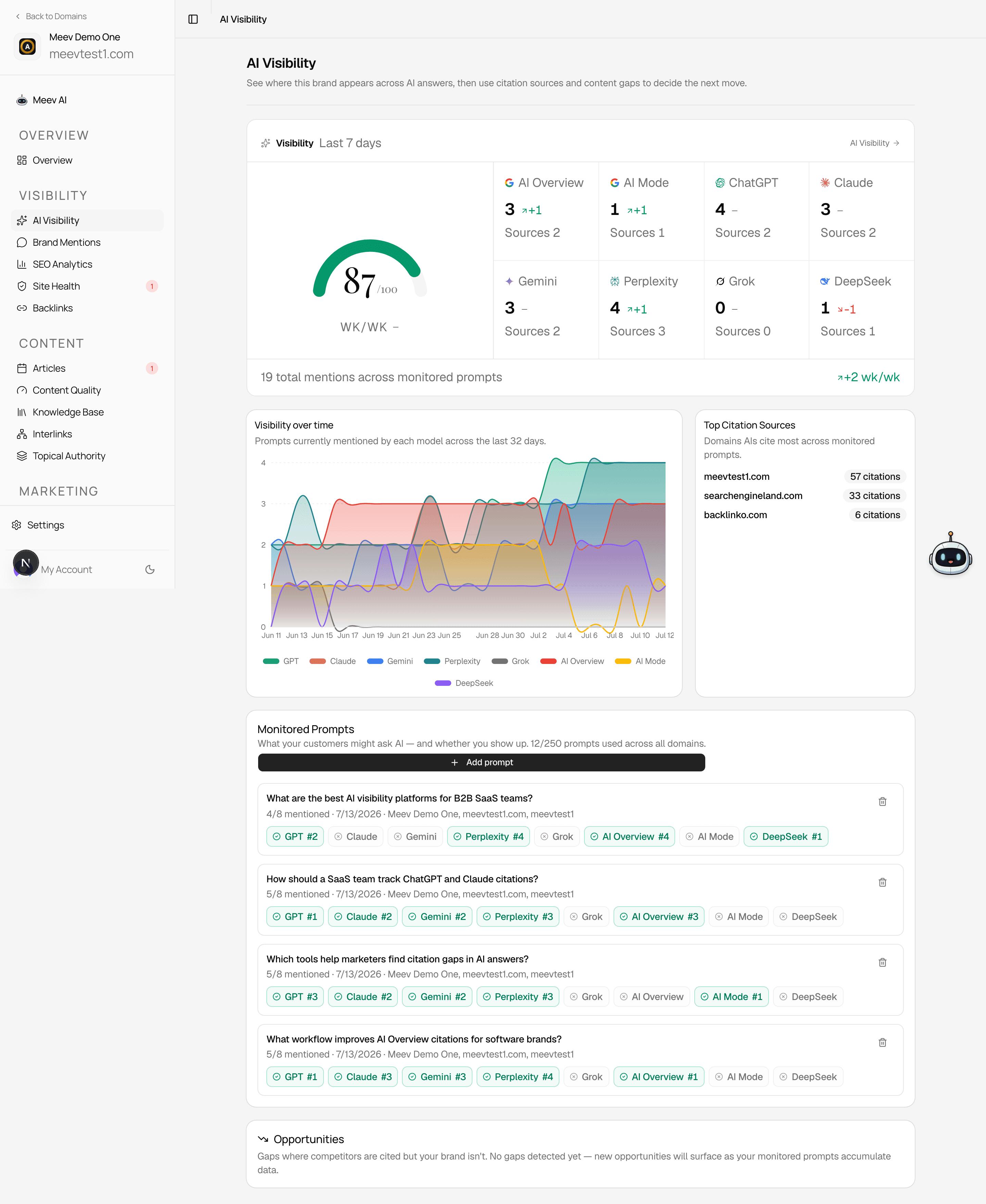
Task: Open Content Quality in sidebar
Action: (x=87, y=390)
